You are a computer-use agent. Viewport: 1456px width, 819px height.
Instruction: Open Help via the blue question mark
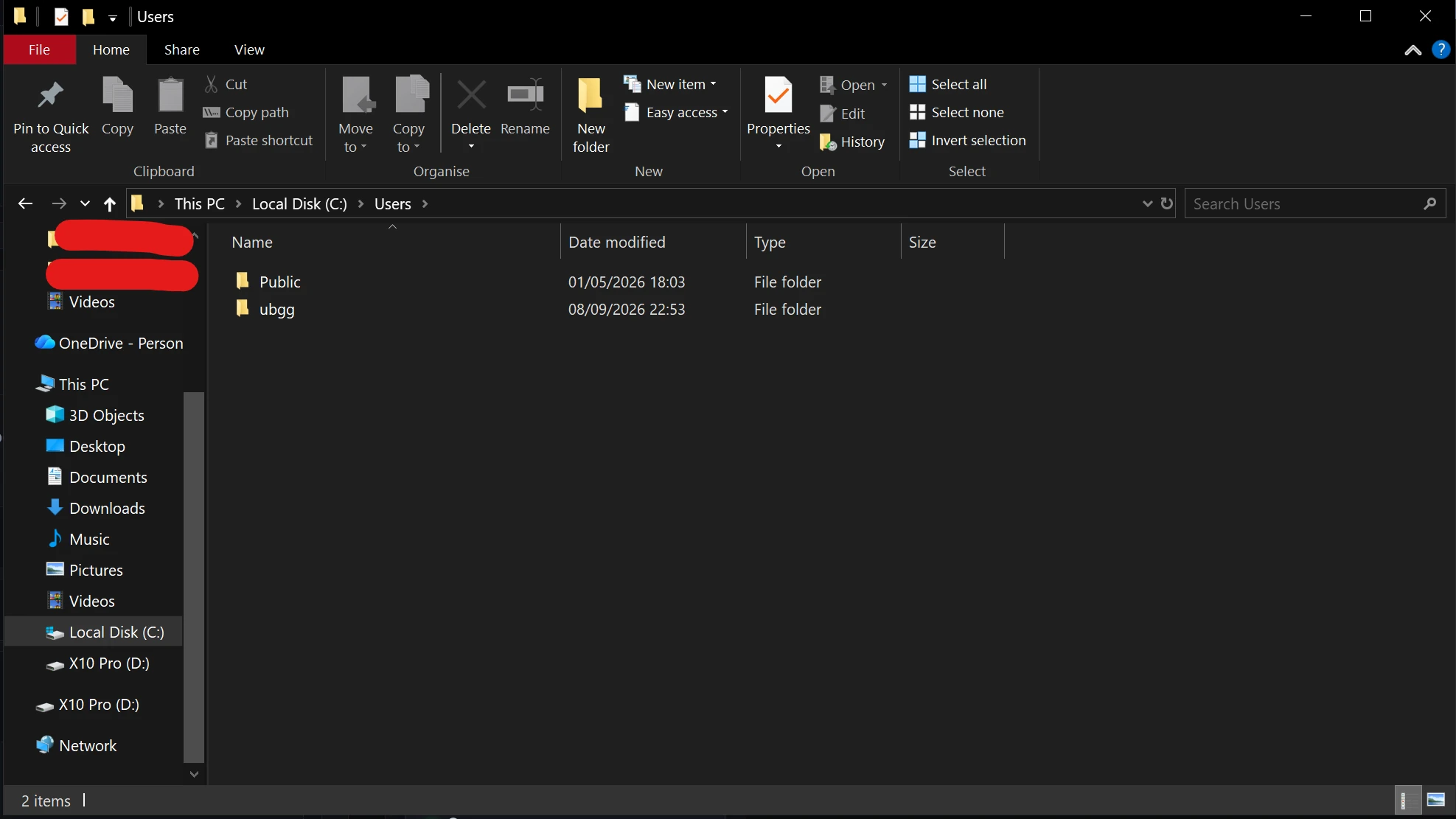coord(1441,49)
